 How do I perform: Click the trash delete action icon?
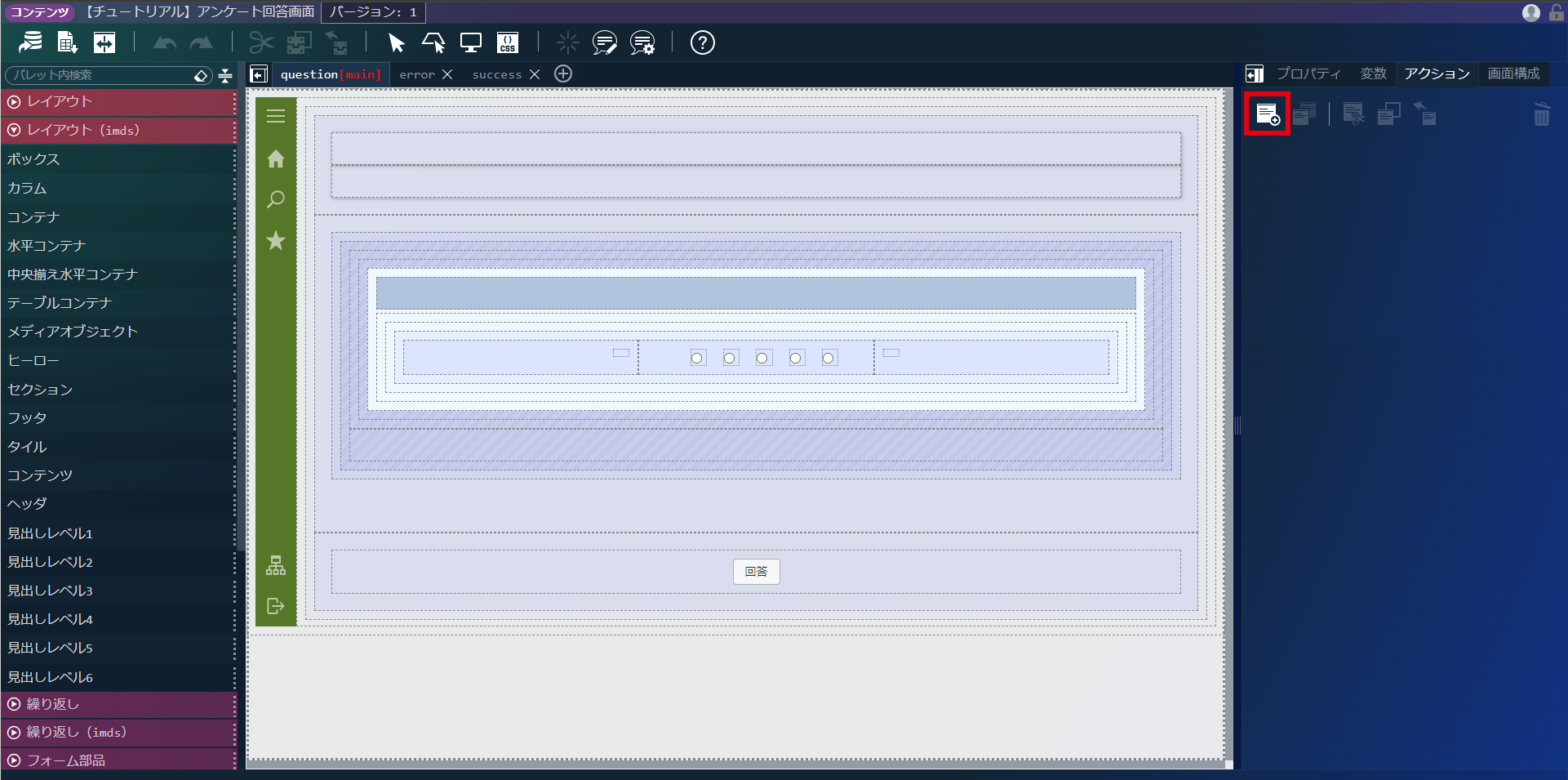pyautogui.click(x=1542, y=114)
